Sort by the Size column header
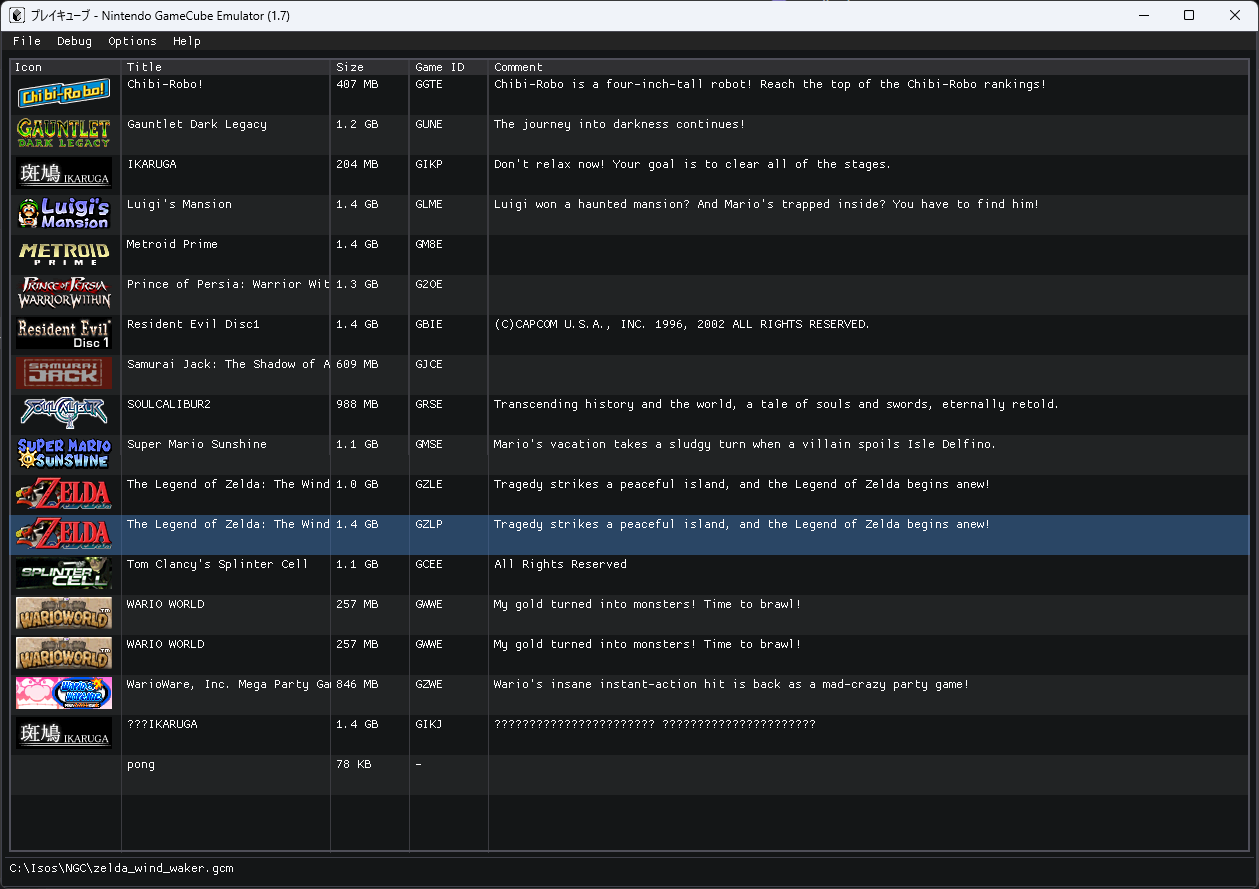 coord(370,67)
